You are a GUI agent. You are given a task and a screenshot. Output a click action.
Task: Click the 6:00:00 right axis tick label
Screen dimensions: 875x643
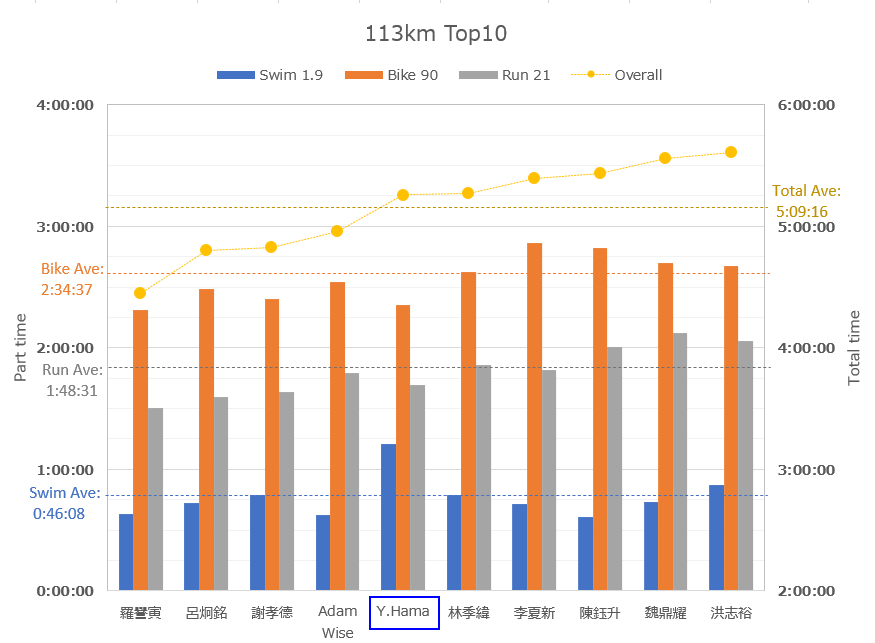point(806,105)
